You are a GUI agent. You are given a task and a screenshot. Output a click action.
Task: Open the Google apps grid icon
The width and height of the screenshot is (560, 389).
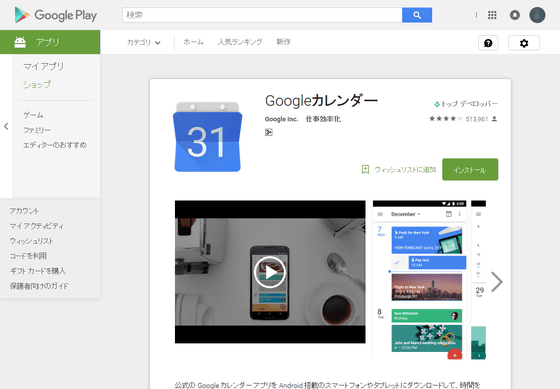point(492,15)
